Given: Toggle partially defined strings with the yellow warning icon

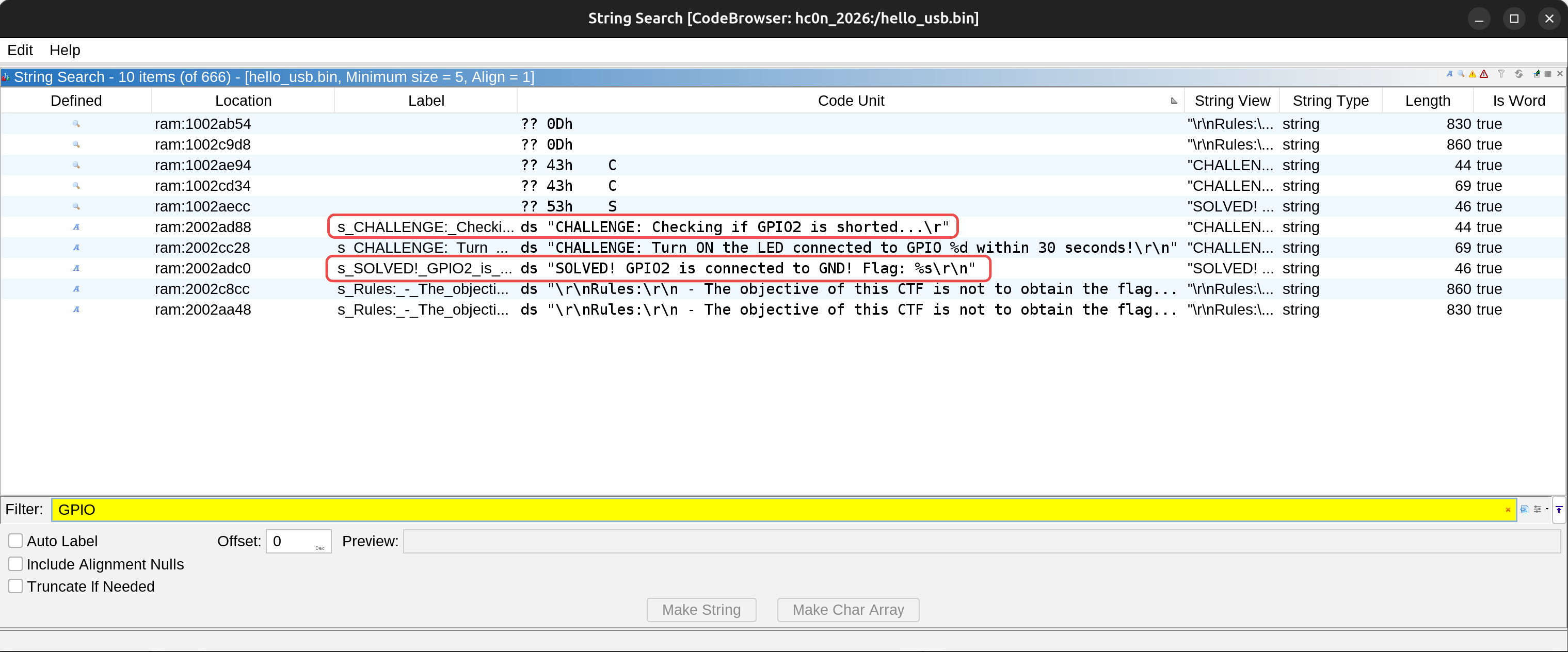Looking at the screenshot, I should click(x=1472, y=74).
